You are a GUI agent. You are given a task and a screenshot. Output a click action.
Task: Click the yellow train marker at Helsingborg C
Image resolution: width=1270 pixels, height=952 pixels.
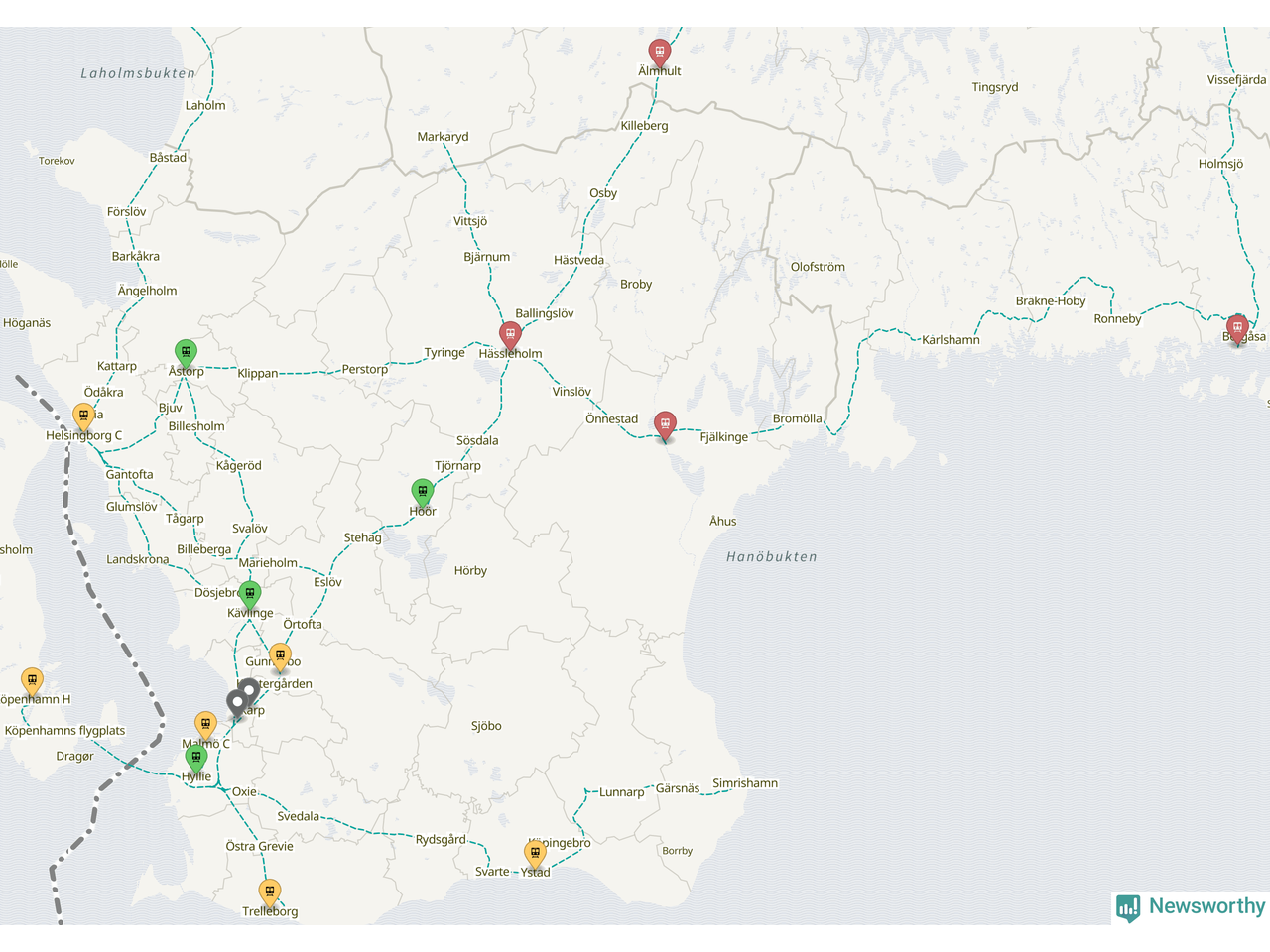[x=84, y=416]
